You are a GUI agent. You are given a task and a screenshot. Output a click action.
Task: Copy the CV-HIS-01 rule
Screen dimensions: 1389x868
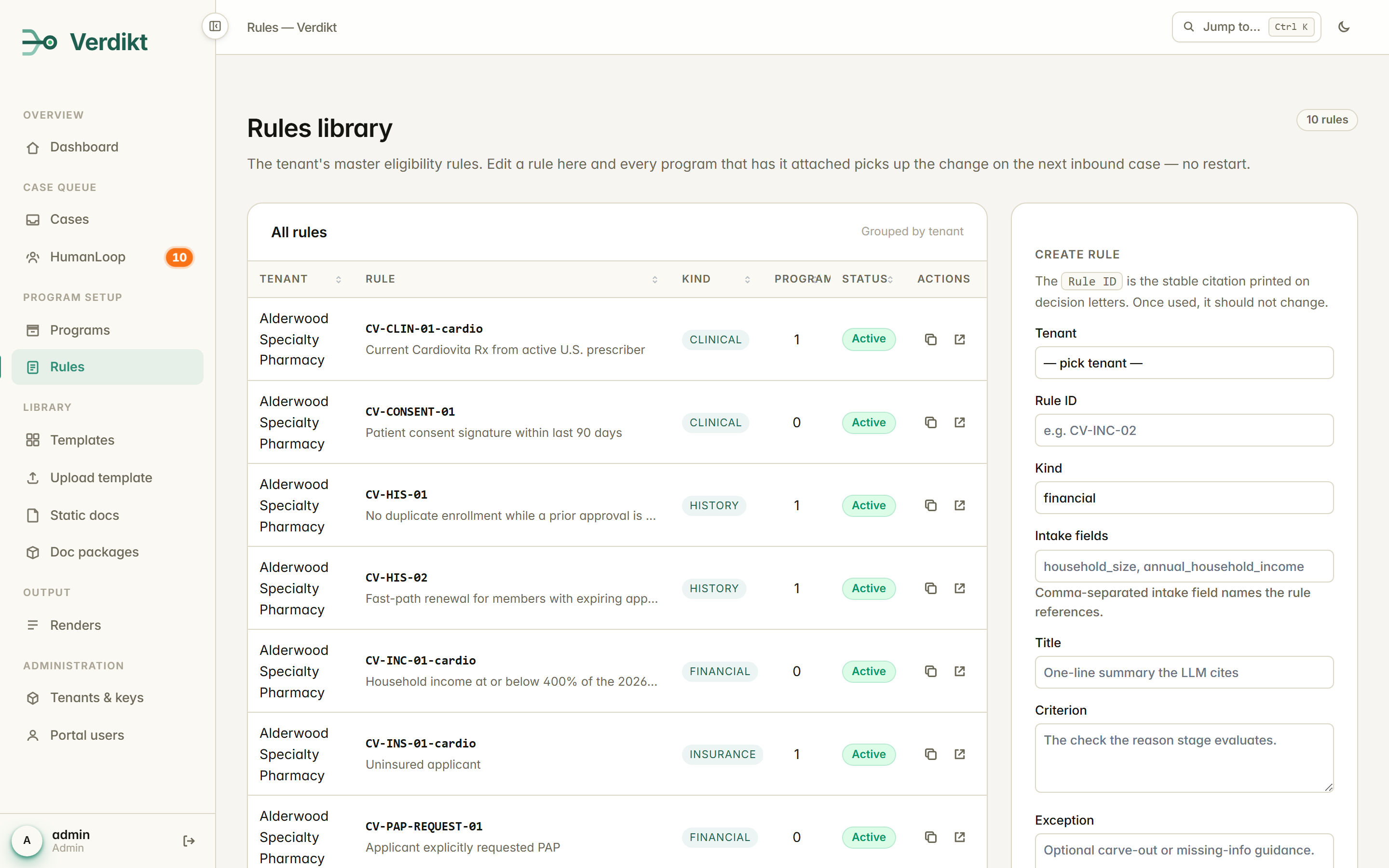coord(930,505)
